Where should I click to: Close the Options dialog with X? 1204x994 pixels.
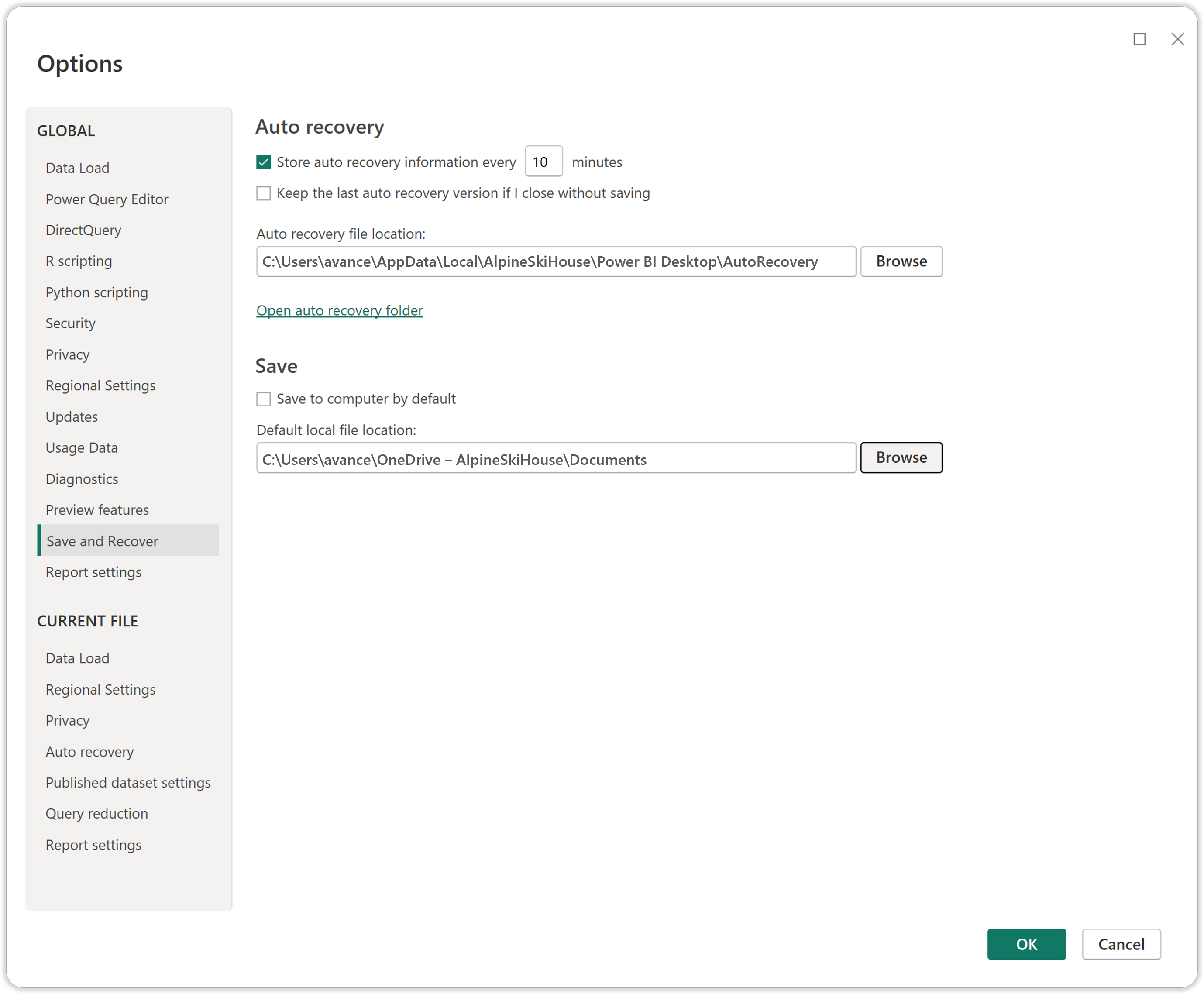pos(1177,39)
